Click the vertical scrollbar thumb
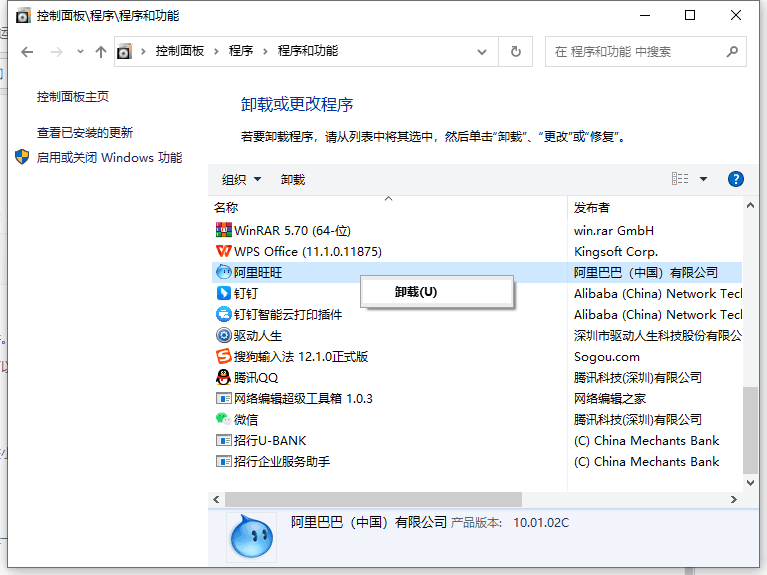 point(750,430)
